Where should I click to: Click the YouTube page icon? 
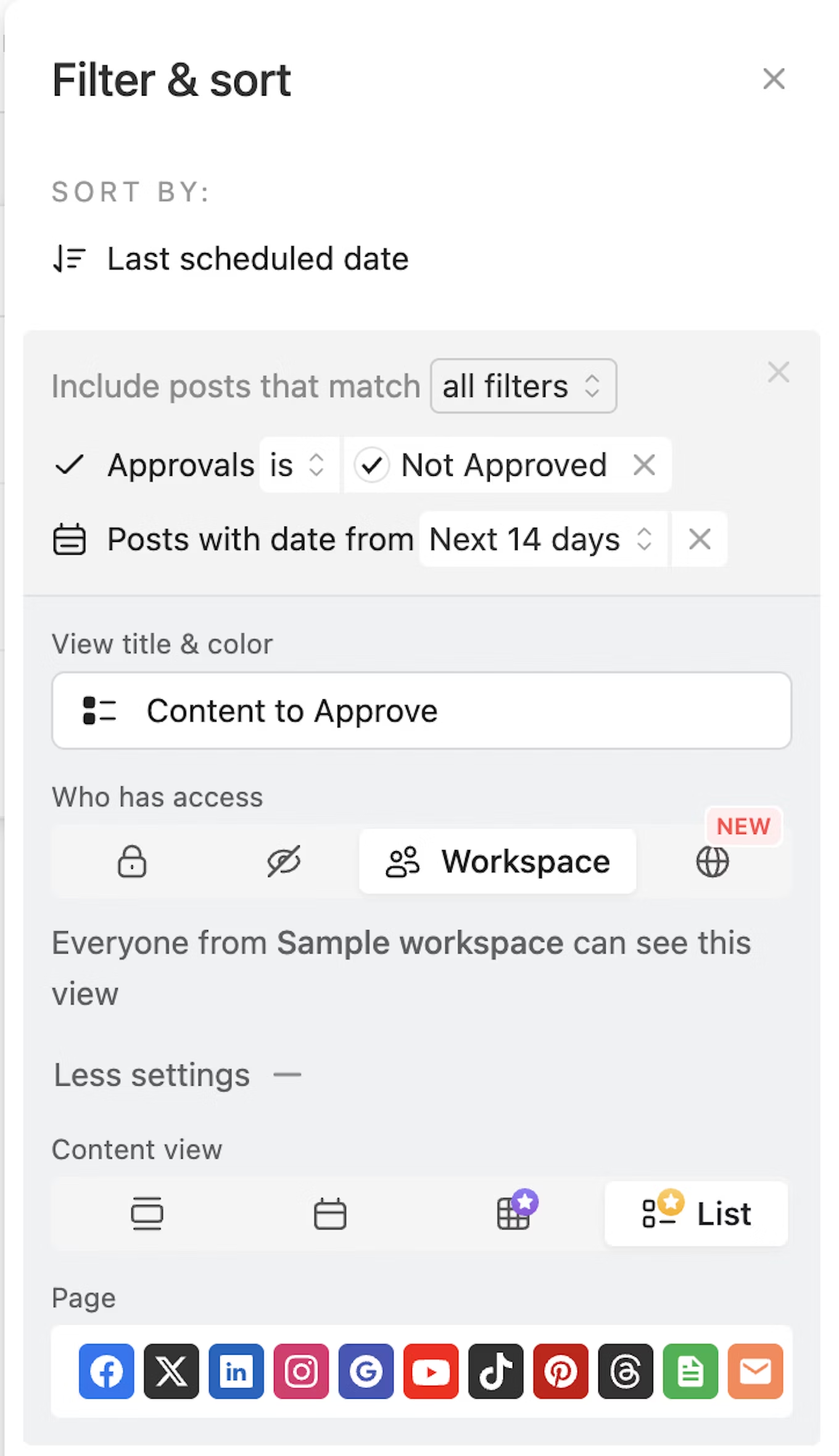tap(431, 1371)
